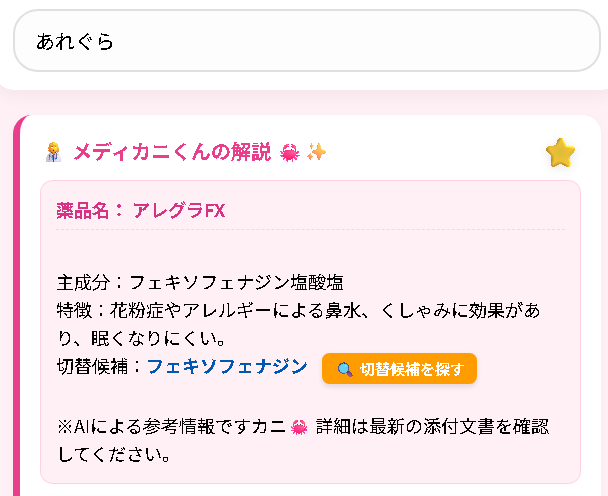Select the メディカニくんの解説 heading
This screenshot has width=608, height=496.
(172, 152)
